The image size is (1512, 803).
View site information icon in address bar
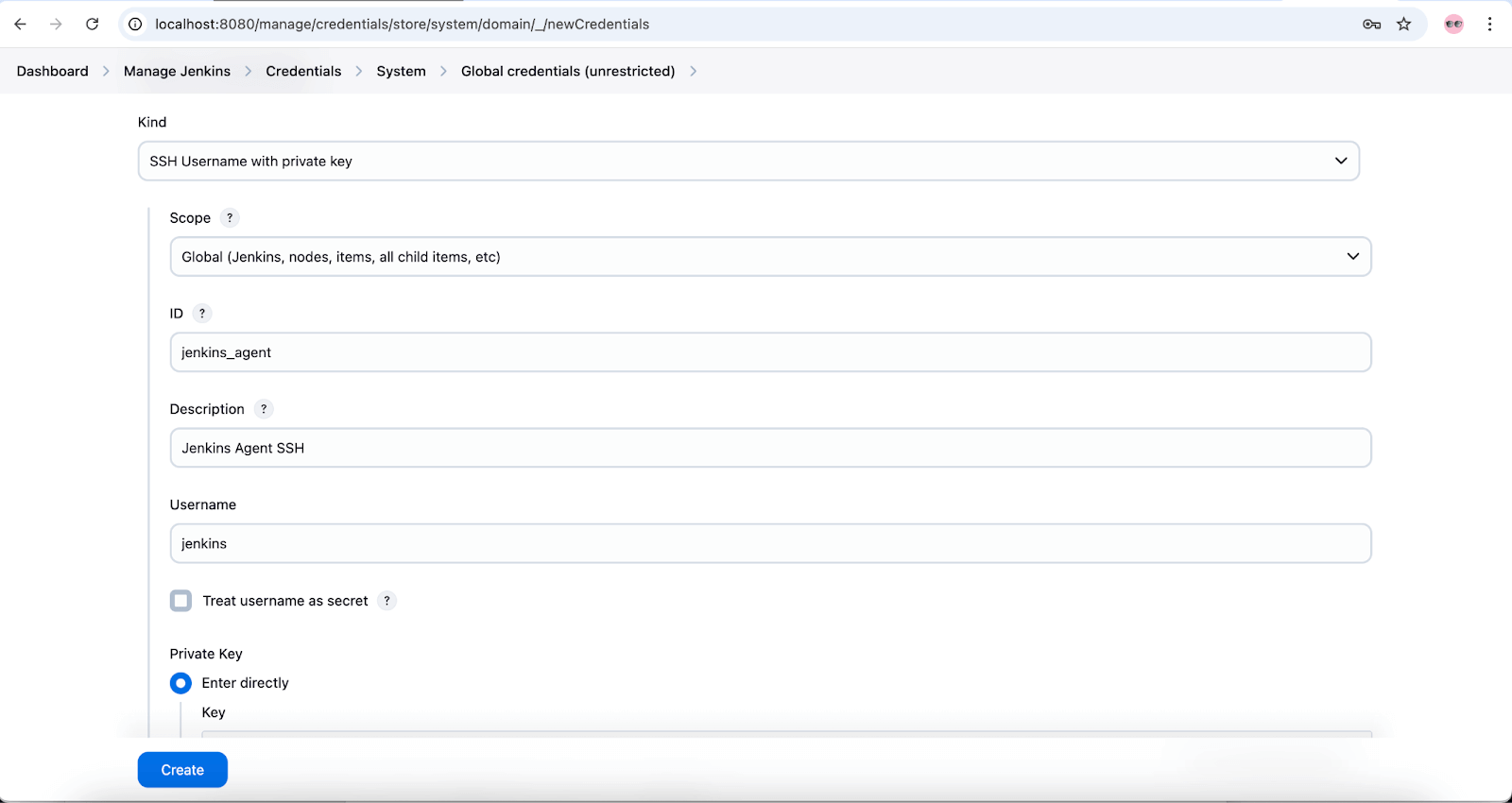135,24
